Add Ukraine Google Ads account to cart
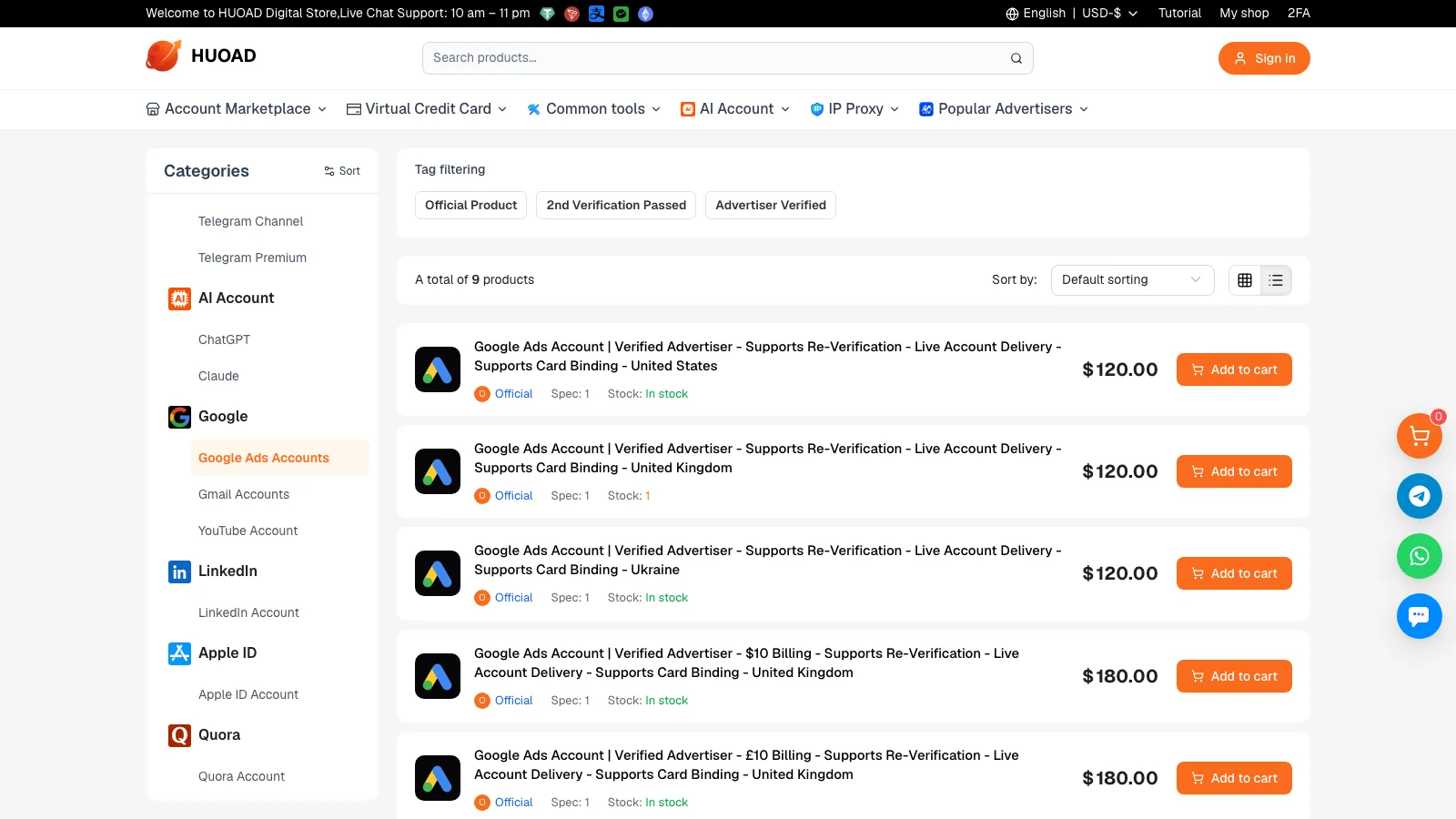The image size is (1456, 819). point(1234,573)
